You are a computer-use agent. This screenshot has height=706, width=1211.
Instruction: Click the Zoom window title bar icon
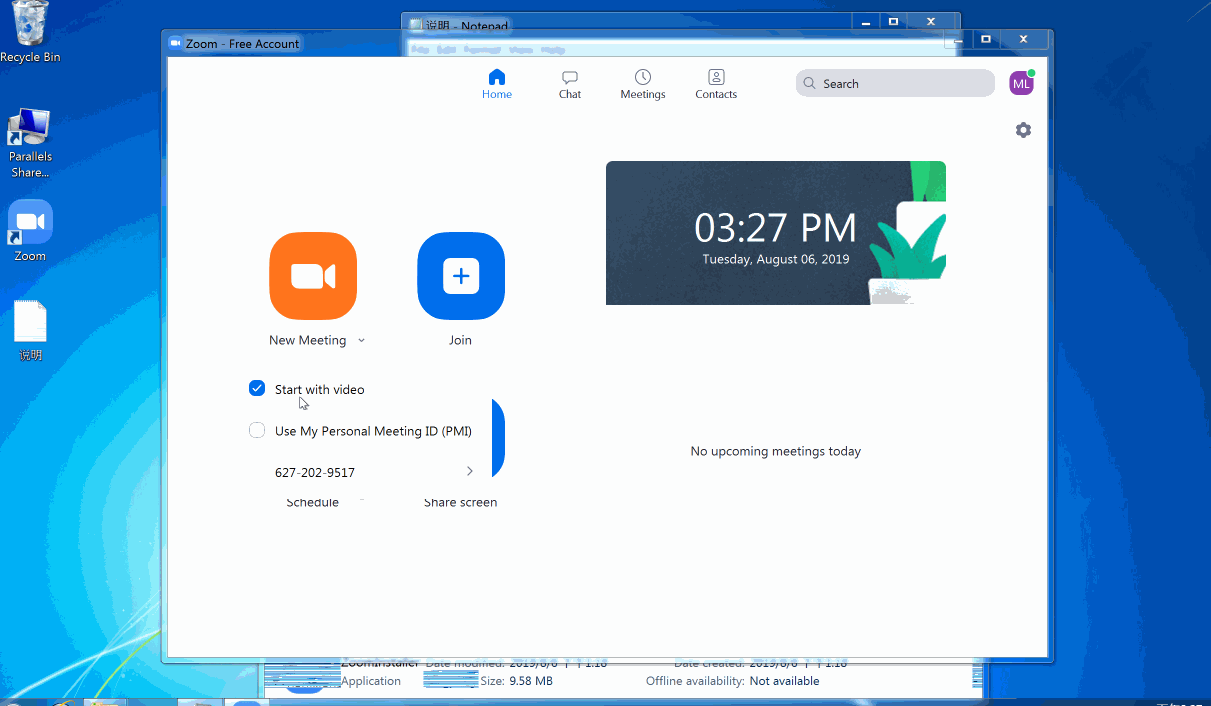pyautogui.click(x=176, y=43)
